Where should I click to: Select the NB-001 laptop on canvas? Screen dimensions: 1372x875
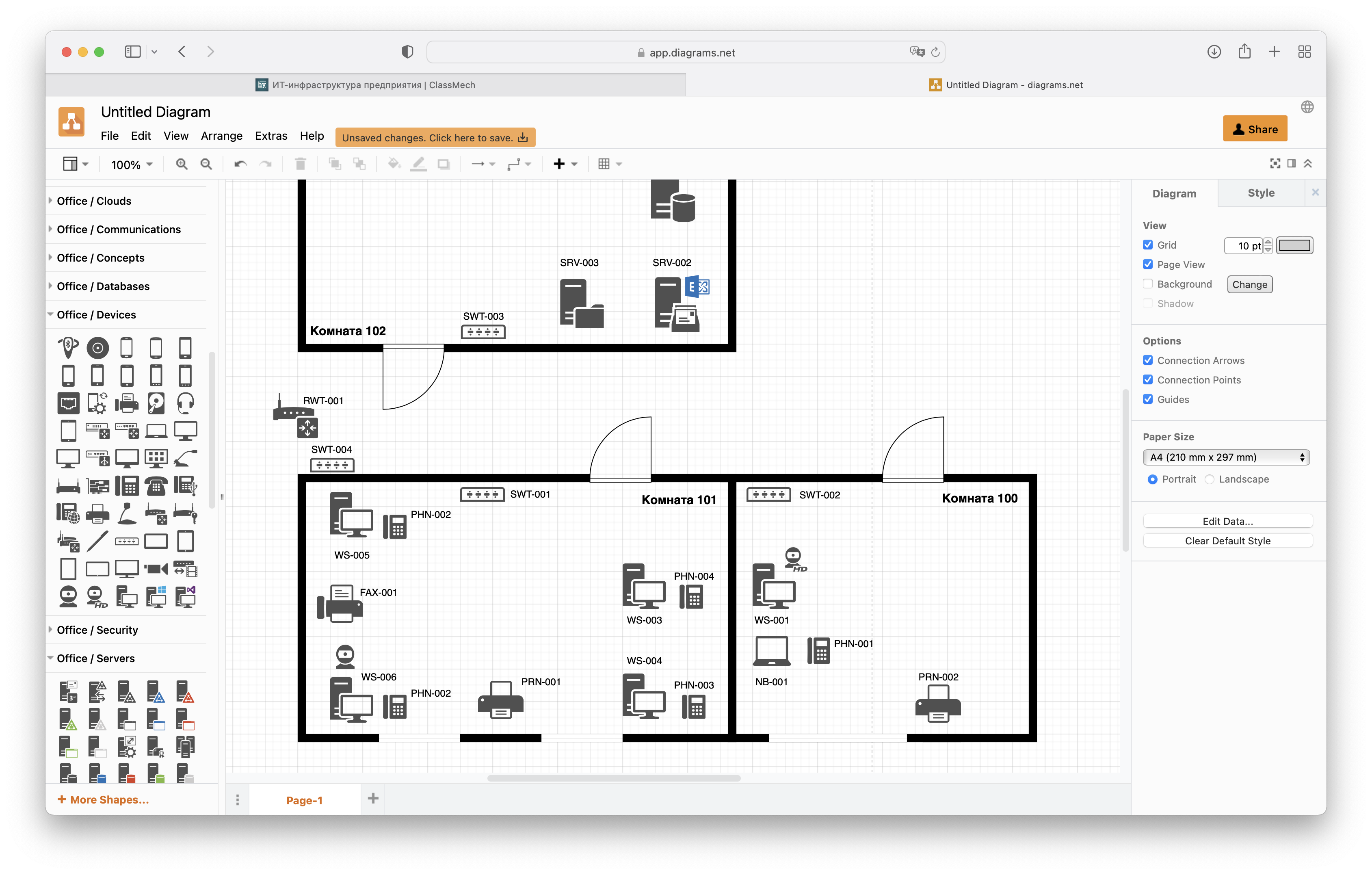click(x=771, y=651)
